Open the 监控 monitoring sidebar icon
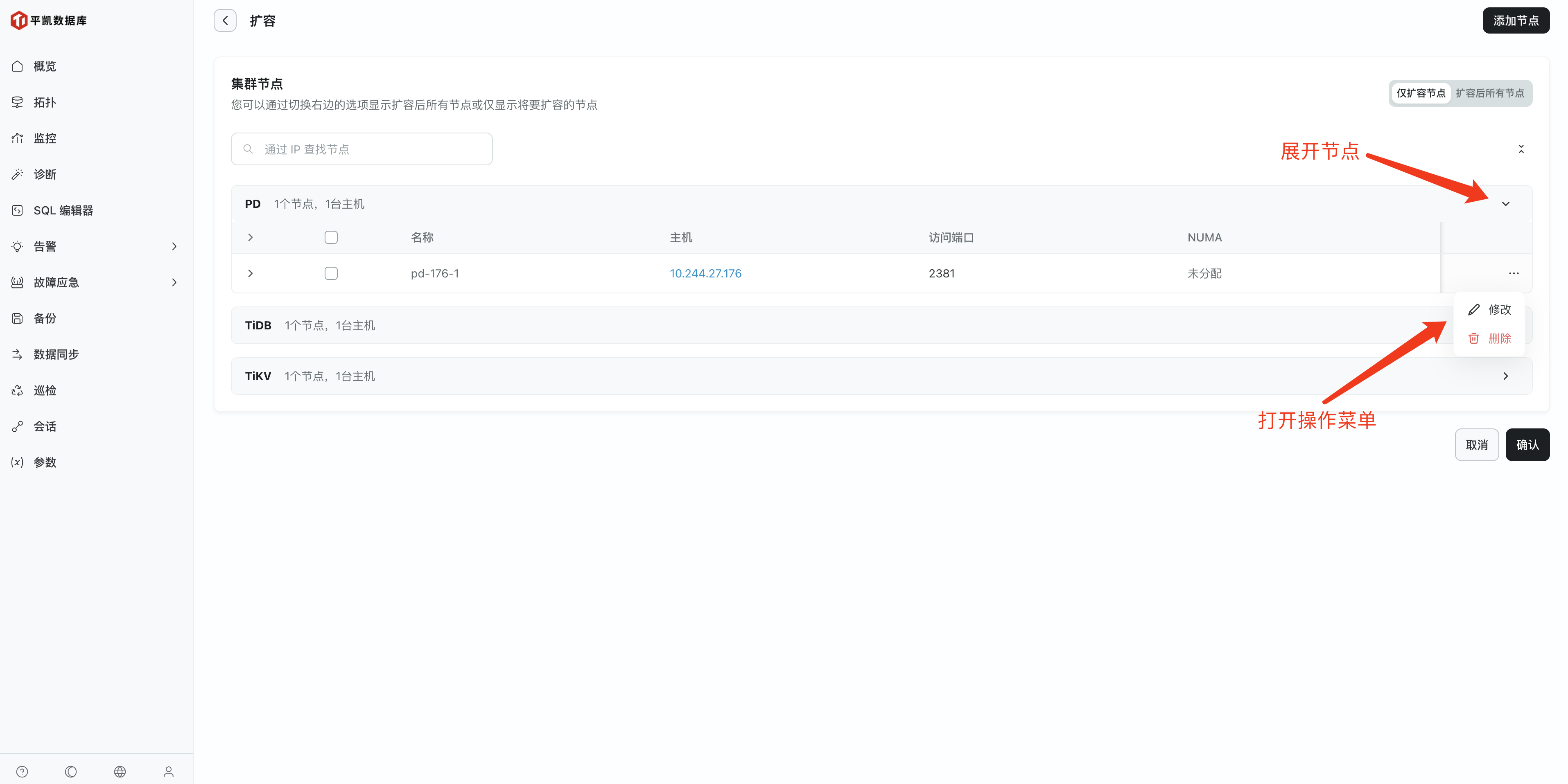1568x784 pixels. pos(18,138)
